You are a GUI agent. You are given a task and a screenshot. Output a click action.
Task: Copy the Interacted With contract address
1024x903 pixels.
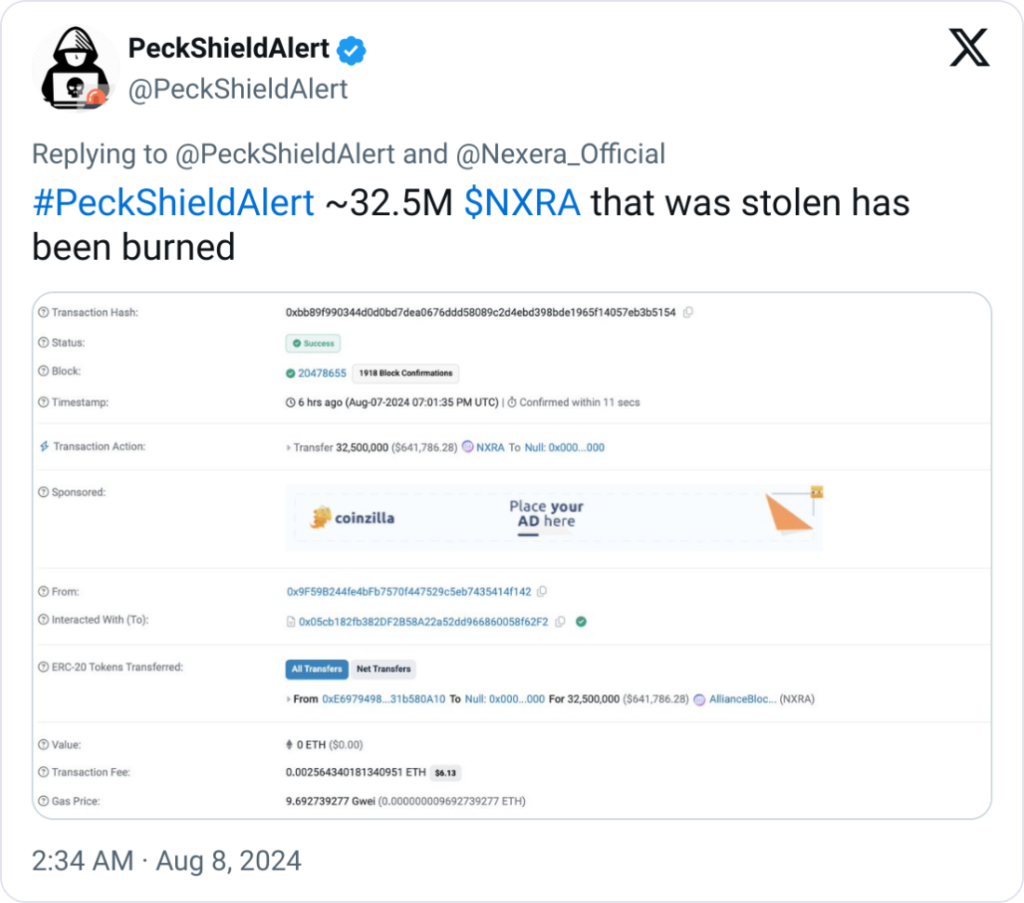[560, 621]
